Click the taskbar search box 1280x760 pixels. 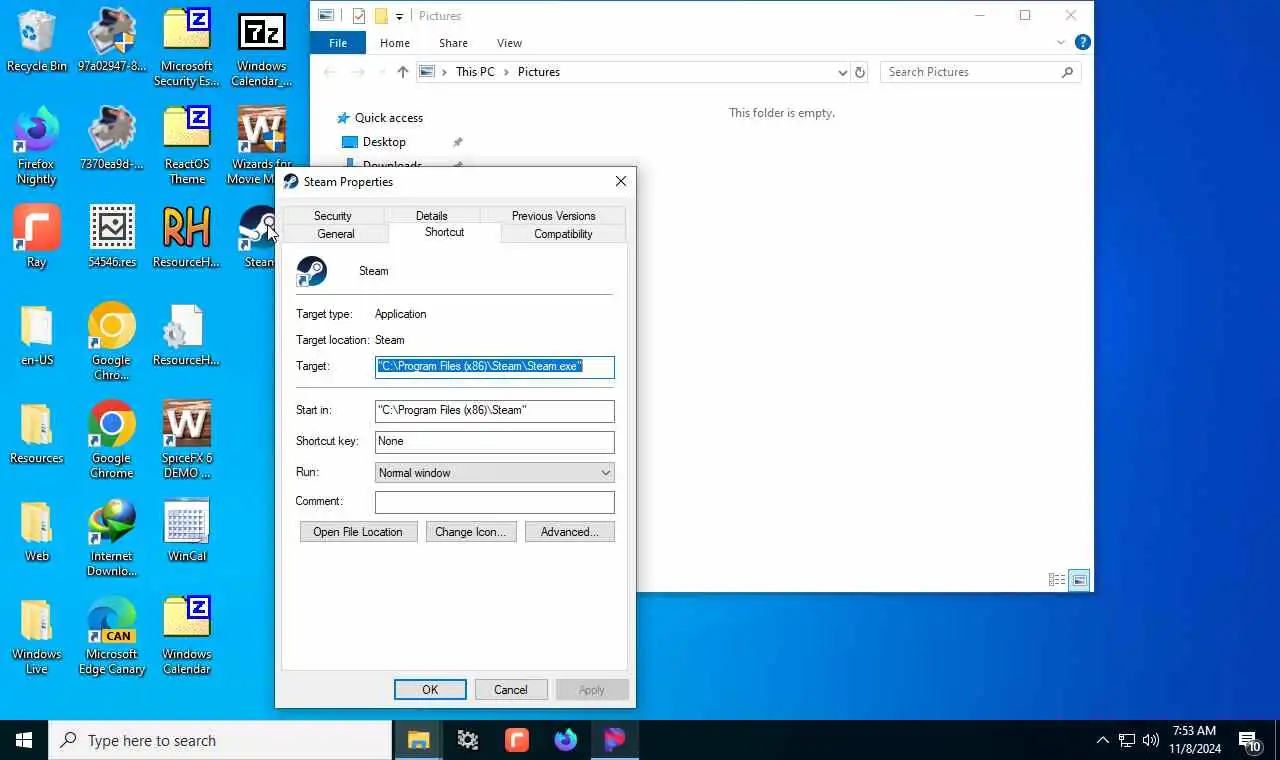[x=220, y=740]
